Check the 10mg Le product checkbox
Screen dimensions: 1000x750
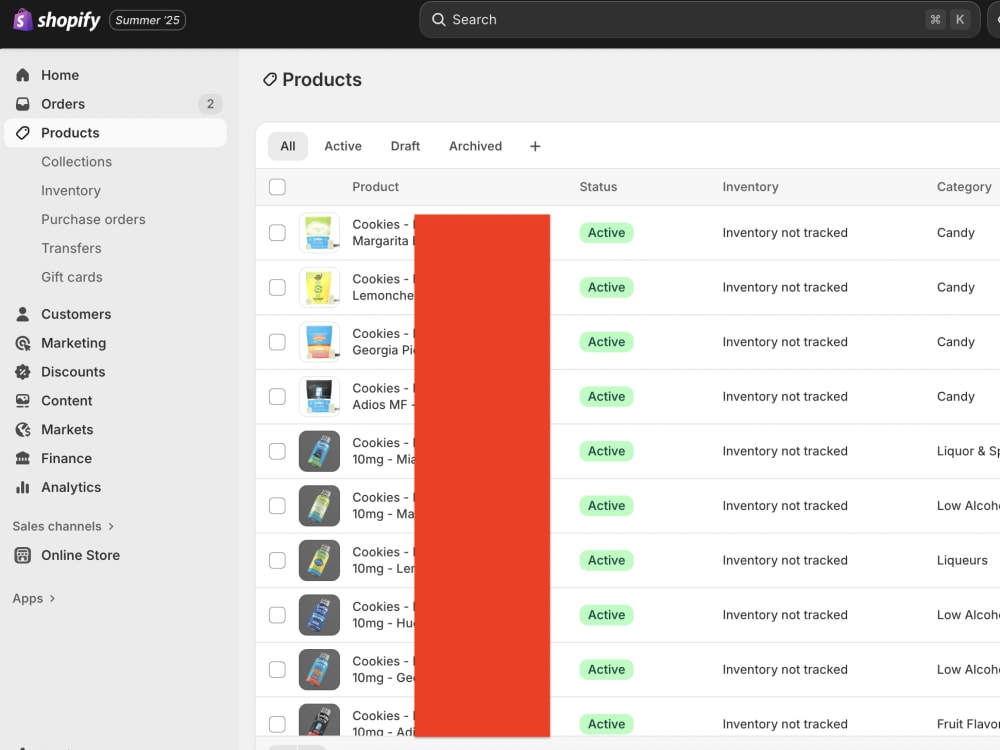pyautogui.click(x=277, y=561)
